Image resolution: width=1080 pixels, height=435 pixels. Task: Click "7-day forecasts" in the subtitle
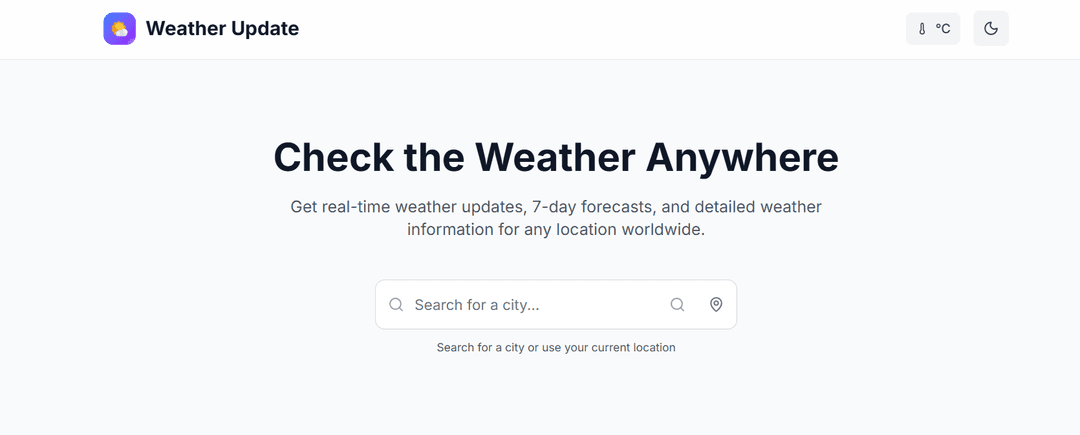589,207
